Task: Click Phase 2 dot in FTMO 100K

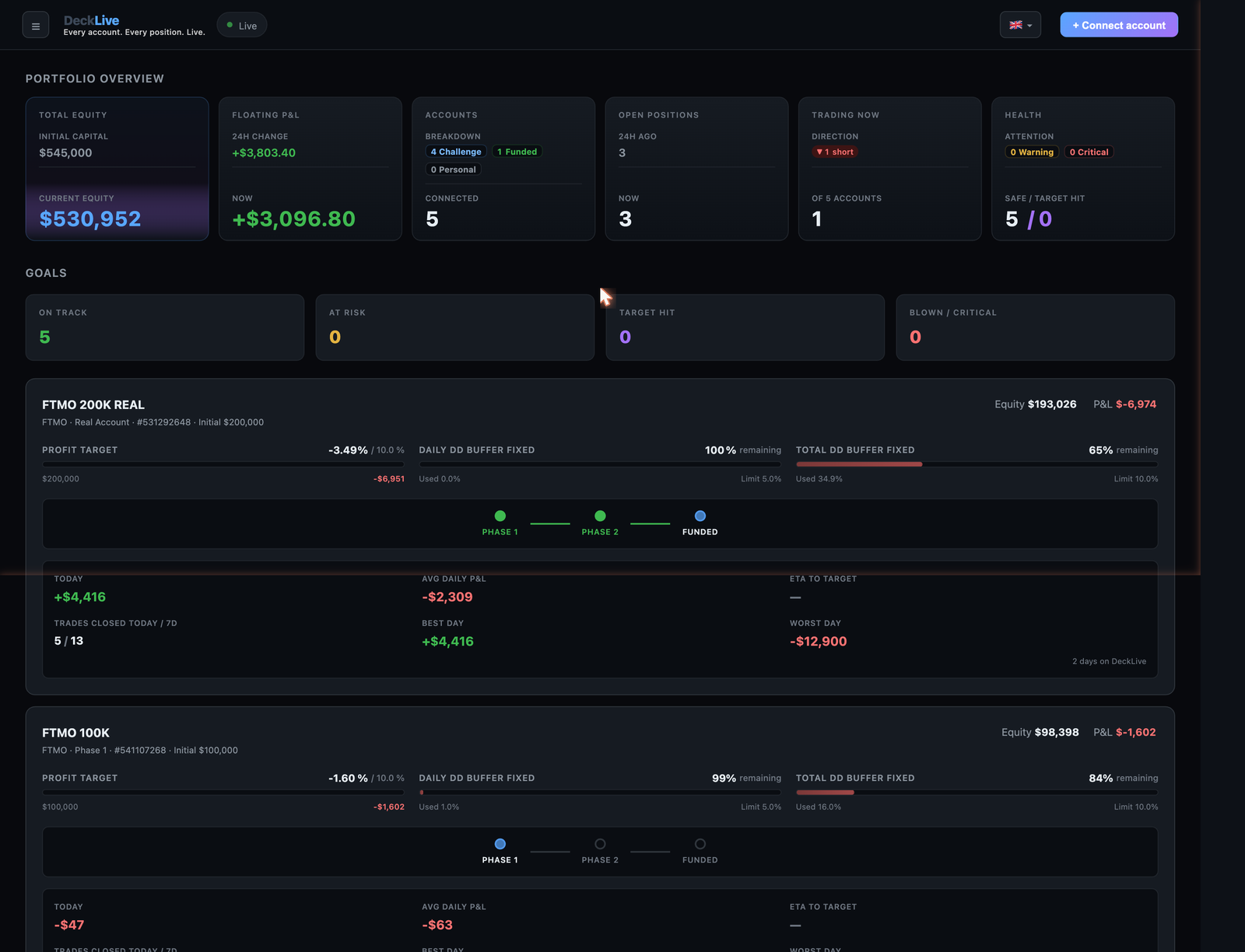Action: click(x=600, y=844)
